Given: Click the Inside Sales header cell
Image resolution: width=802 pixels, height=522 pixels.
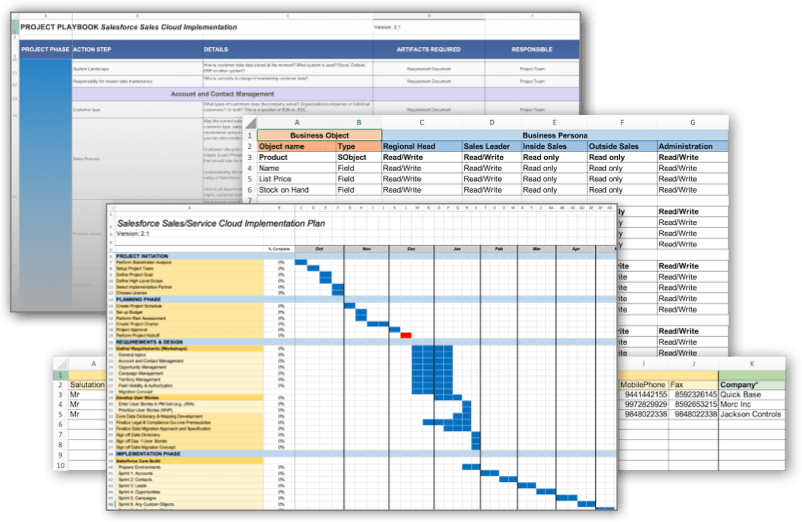Looking at the screenshot, I should [554, 146].
